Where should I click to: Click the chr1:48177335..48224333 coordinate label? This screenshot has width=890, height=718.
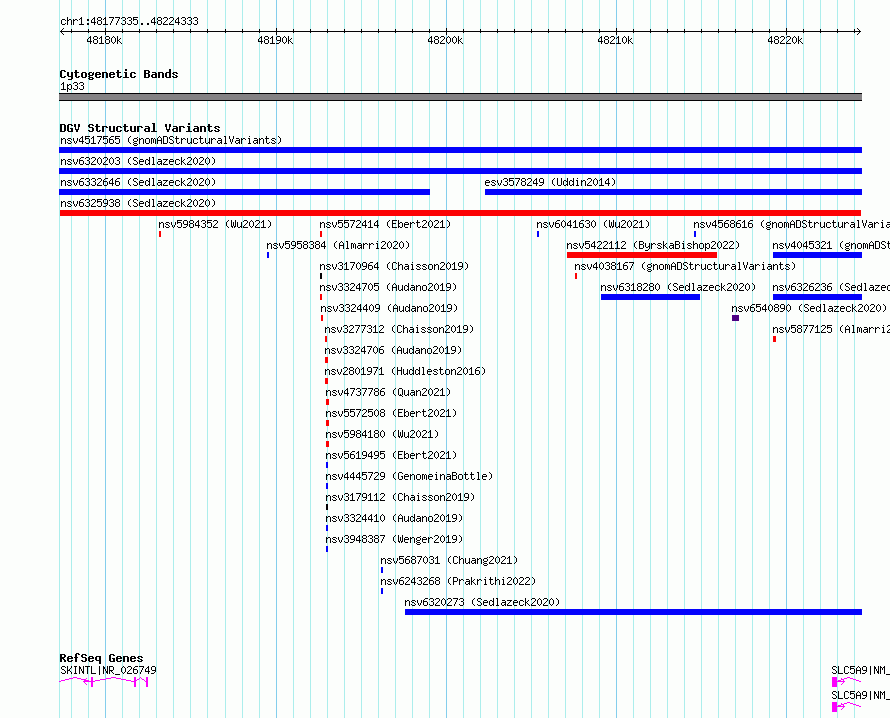pos(129,22)
